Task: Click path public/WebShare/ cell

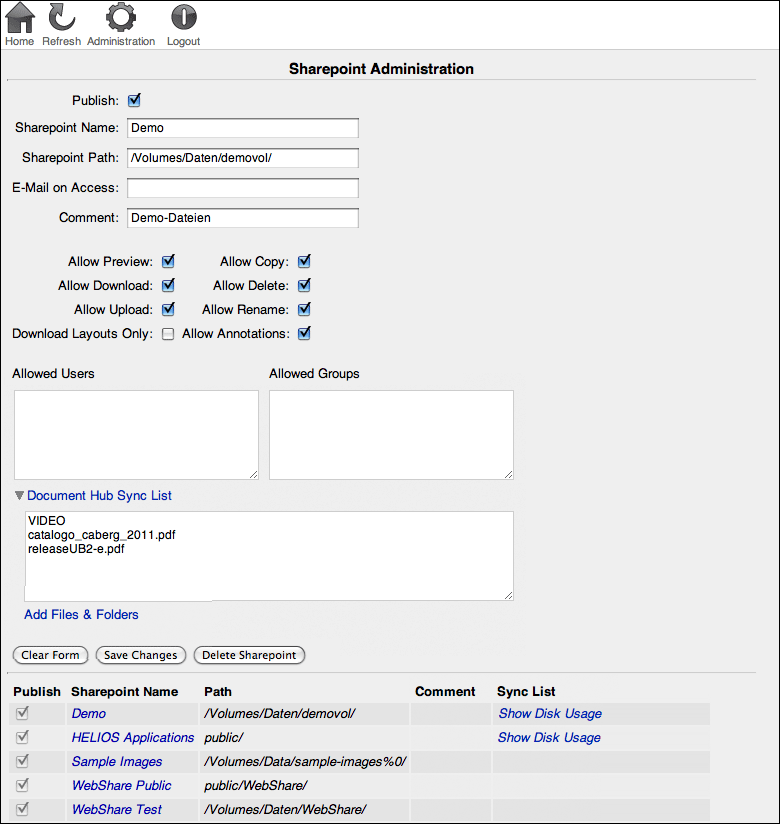Action: click(x=256, y=786)
